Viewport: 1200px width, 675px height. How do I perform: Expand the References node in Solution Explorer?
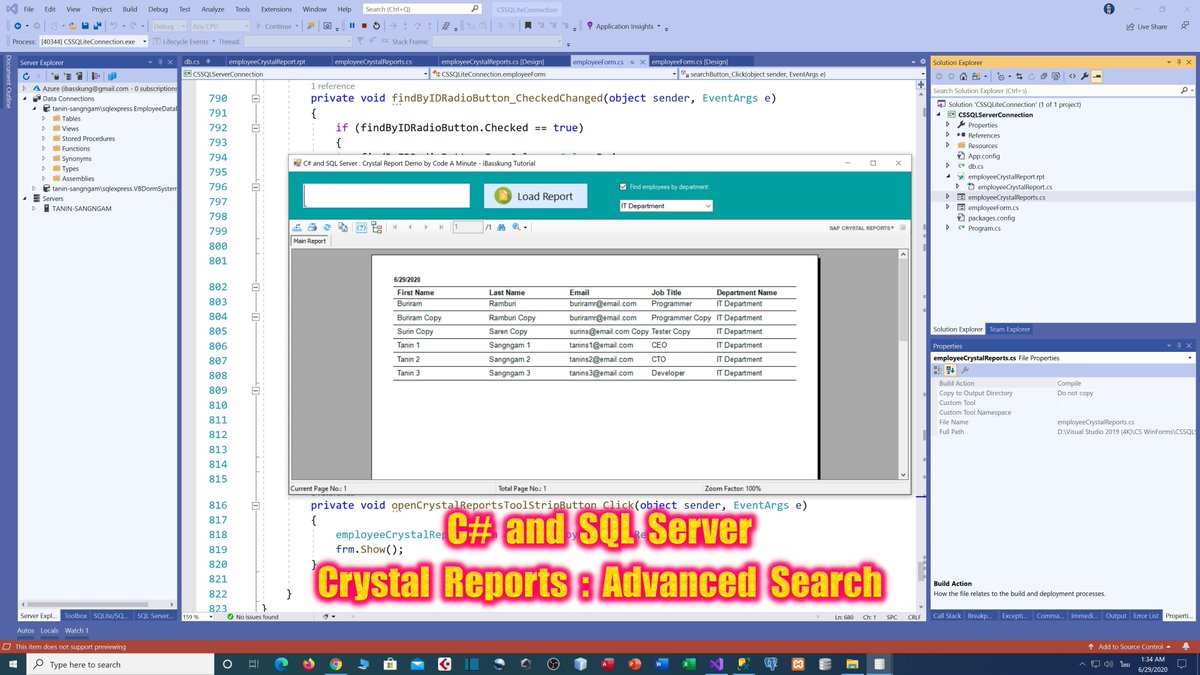949,135
